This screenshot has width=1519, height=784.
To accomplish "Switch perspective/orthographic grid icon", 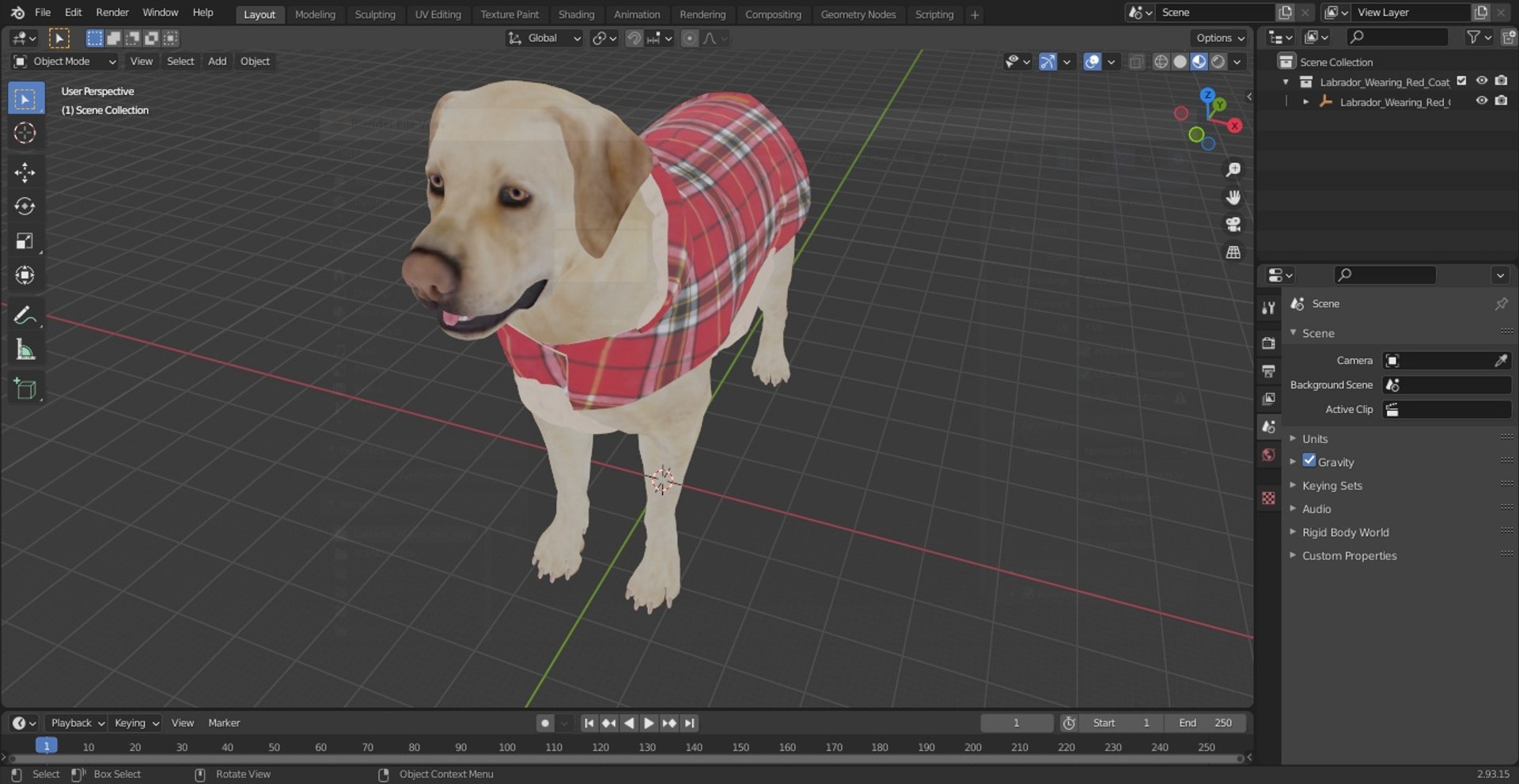I will click(1233, 252).
